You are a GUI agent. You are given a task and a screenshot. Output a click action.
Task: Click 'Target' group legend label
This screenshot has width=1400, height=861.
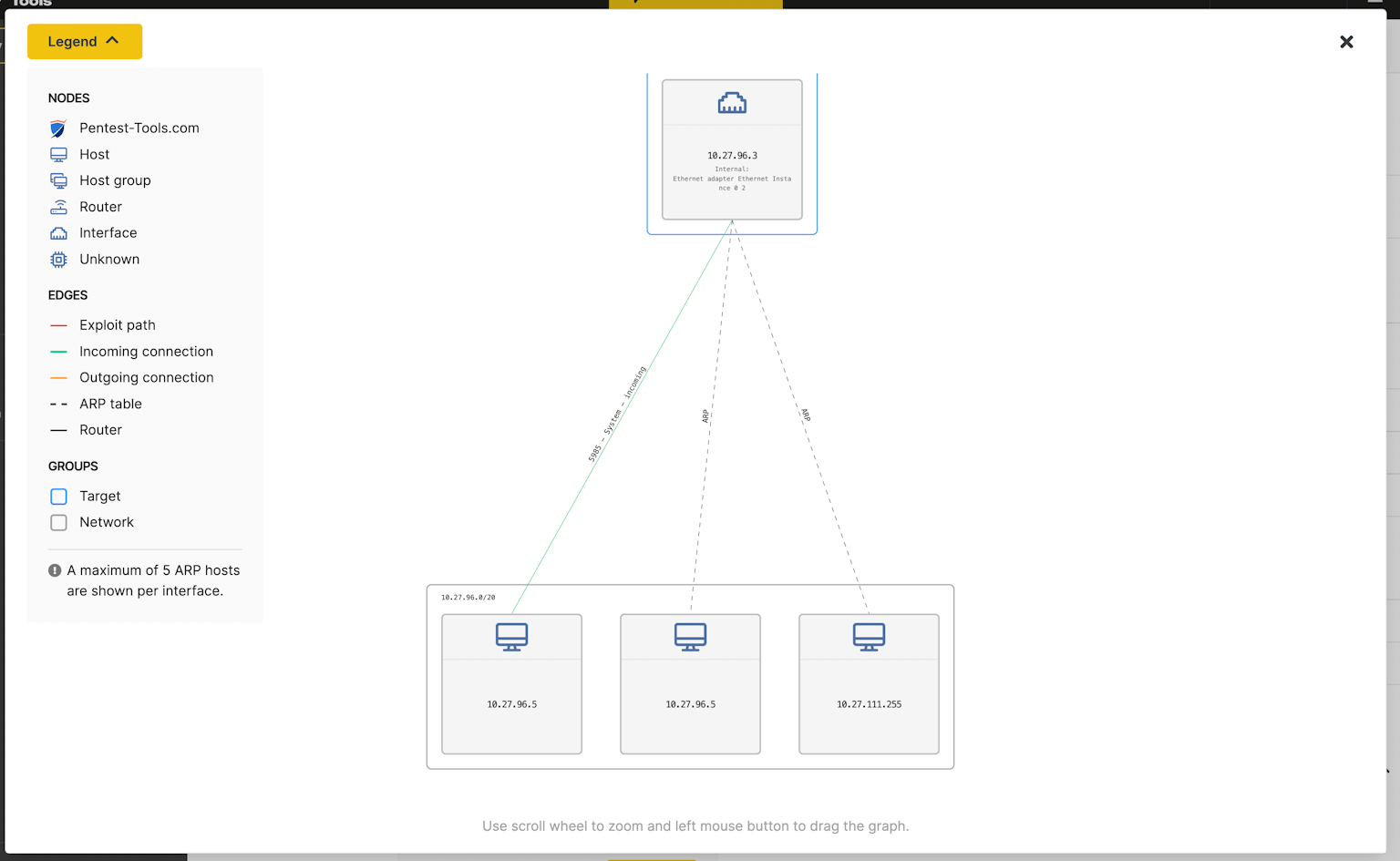tap(100, 497)
